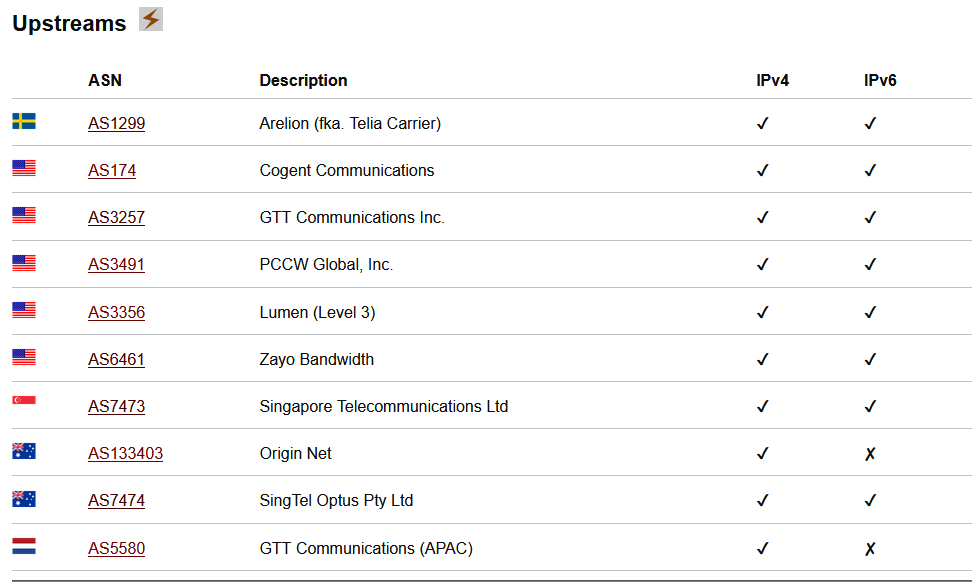Click the IPv6 X mark for GTT Communications (APAC)

click(x=870, y=549)
